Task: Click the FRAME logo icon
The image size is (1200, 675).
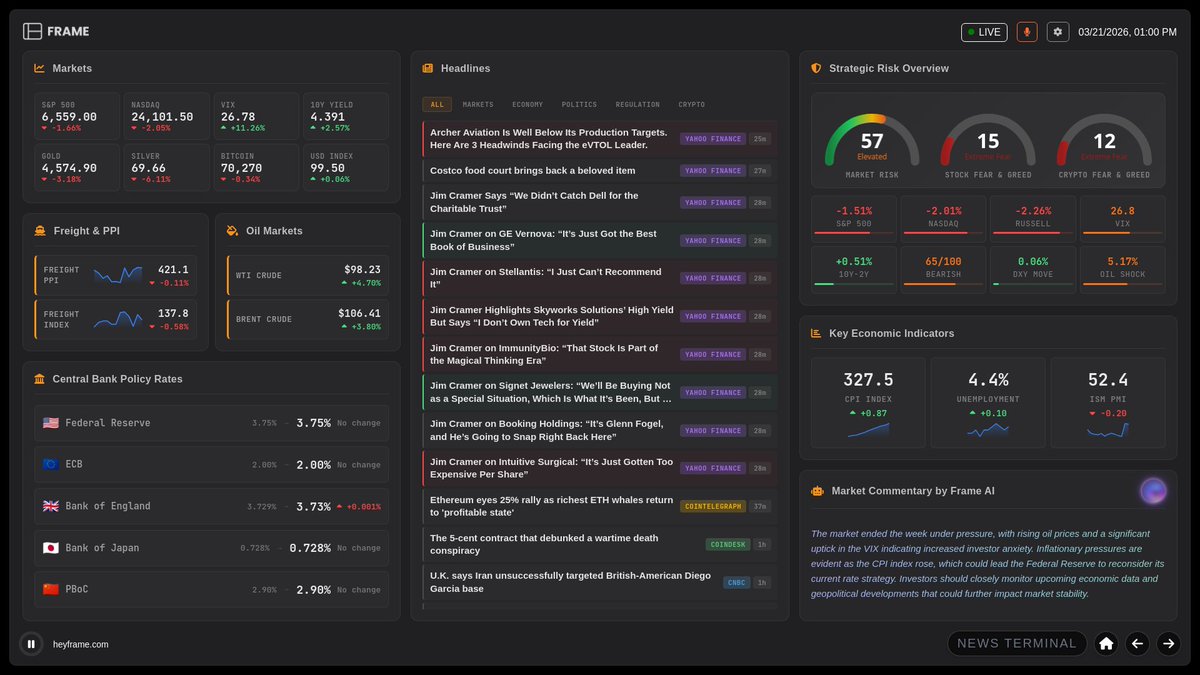Action: click(33, 31)
